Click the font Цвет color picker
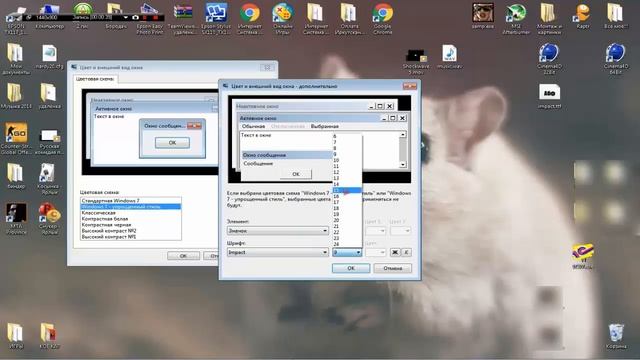The height and width of the screenshot is (360, 640). 376,252
